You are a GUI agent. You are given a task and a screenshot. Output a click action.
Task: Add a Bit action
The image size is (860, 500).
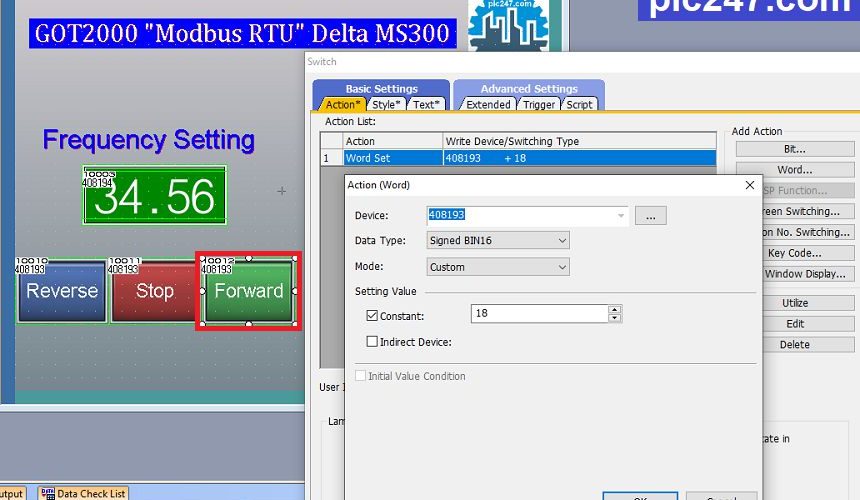tap(795, 149)
